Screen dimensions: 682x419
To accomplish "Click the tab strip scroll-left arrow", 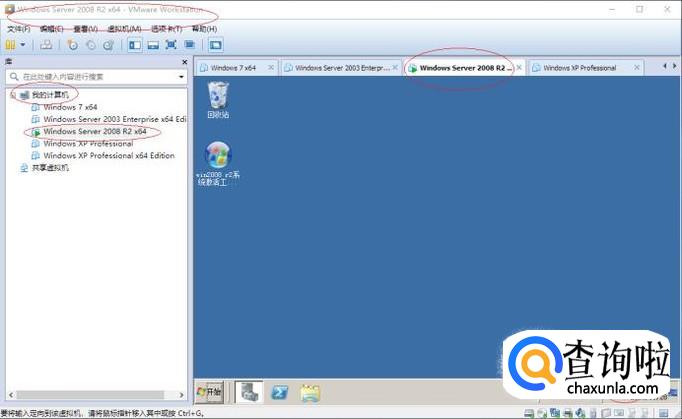I will (x=665, y=66).
